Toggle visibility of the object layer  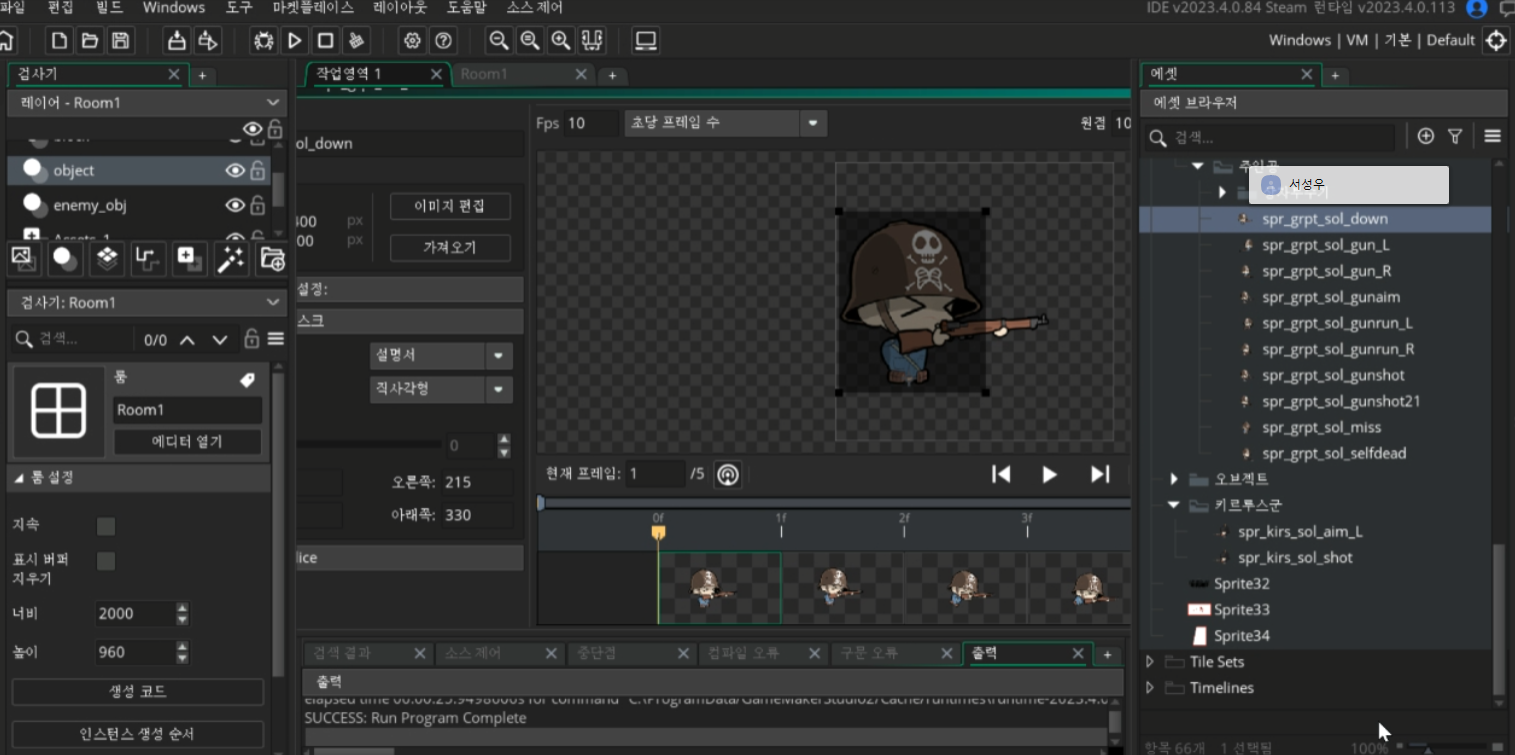(x=235, y=171)
